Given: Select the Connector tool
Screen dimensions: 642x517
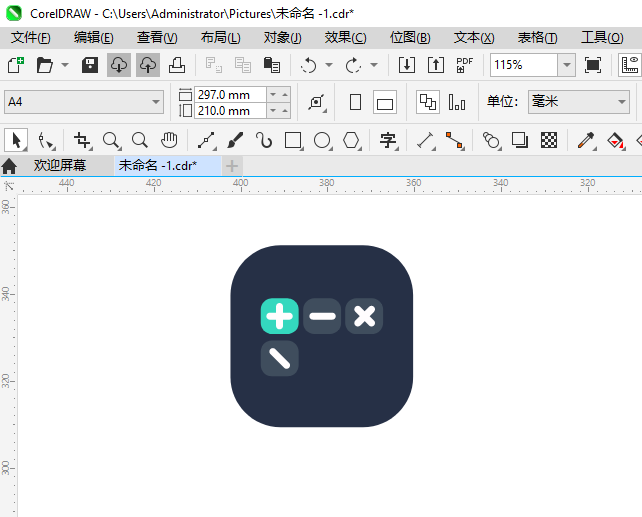Looking at the screenshot, I should 455,140.
